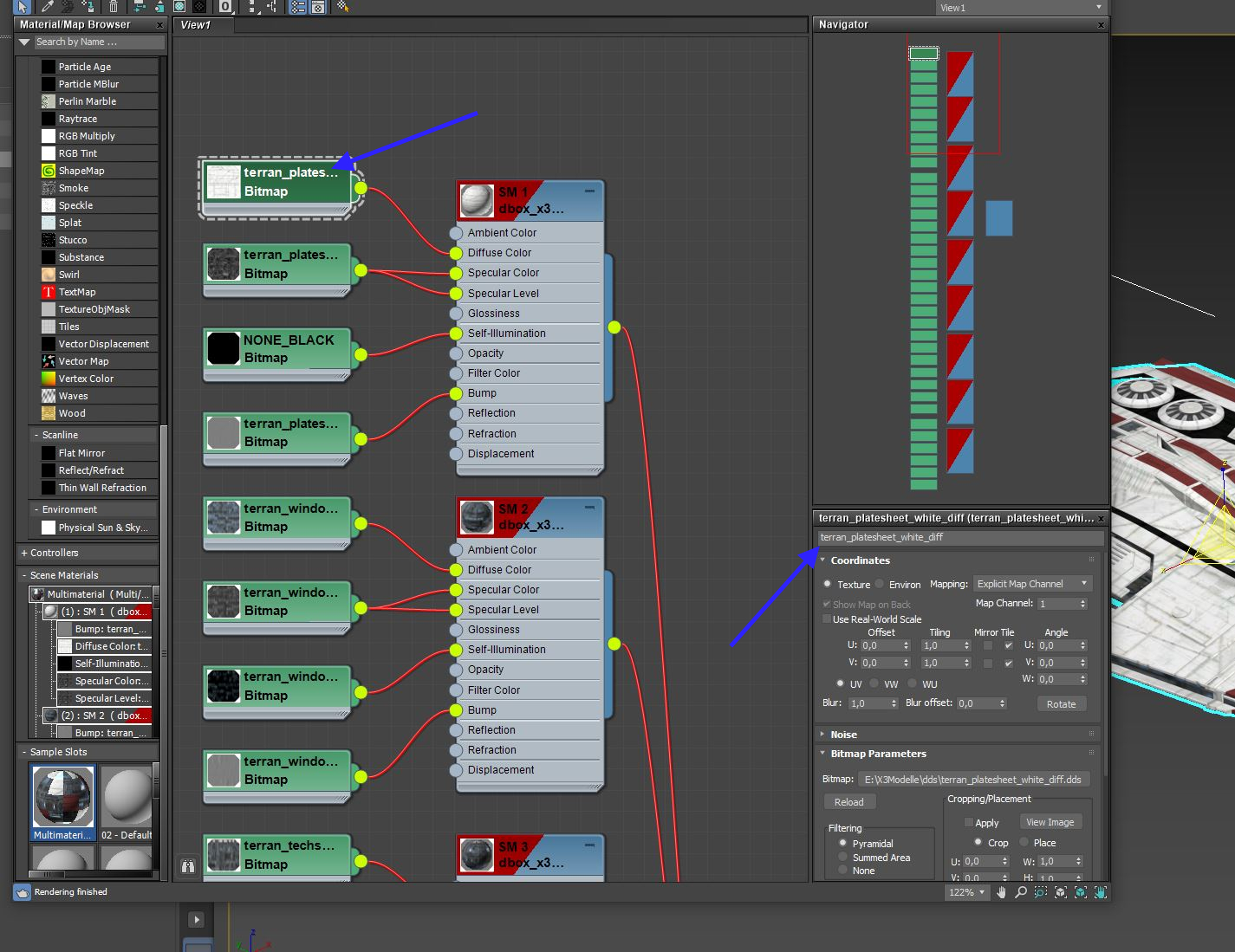The image size is (1235, 952).
Task: Select the eyedropper pick material tool
Action: [x=48, y=6]
